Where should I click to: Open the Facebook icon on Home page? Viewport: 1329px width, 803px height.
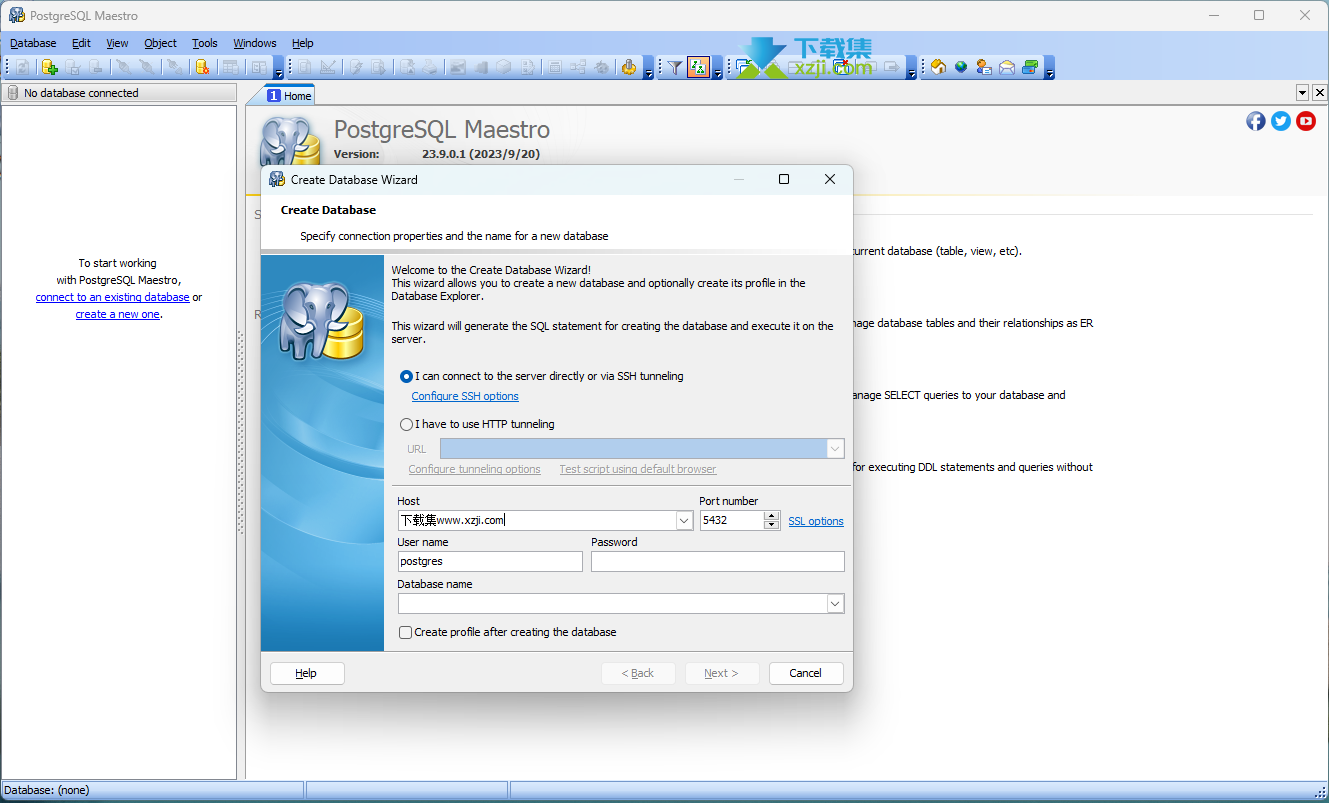pos(1256,121)
